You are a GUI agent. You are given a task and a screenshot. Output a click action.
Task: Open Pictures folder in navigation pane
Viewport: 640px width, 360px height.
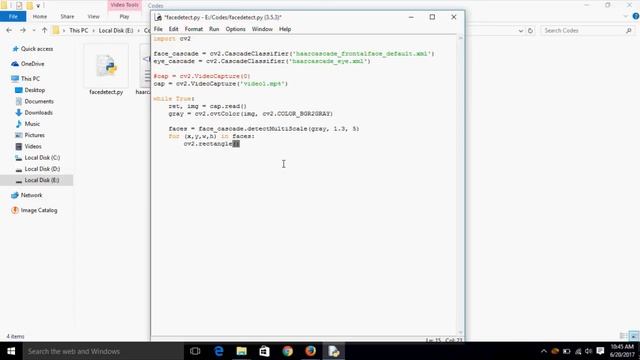[x=34, y=135]
